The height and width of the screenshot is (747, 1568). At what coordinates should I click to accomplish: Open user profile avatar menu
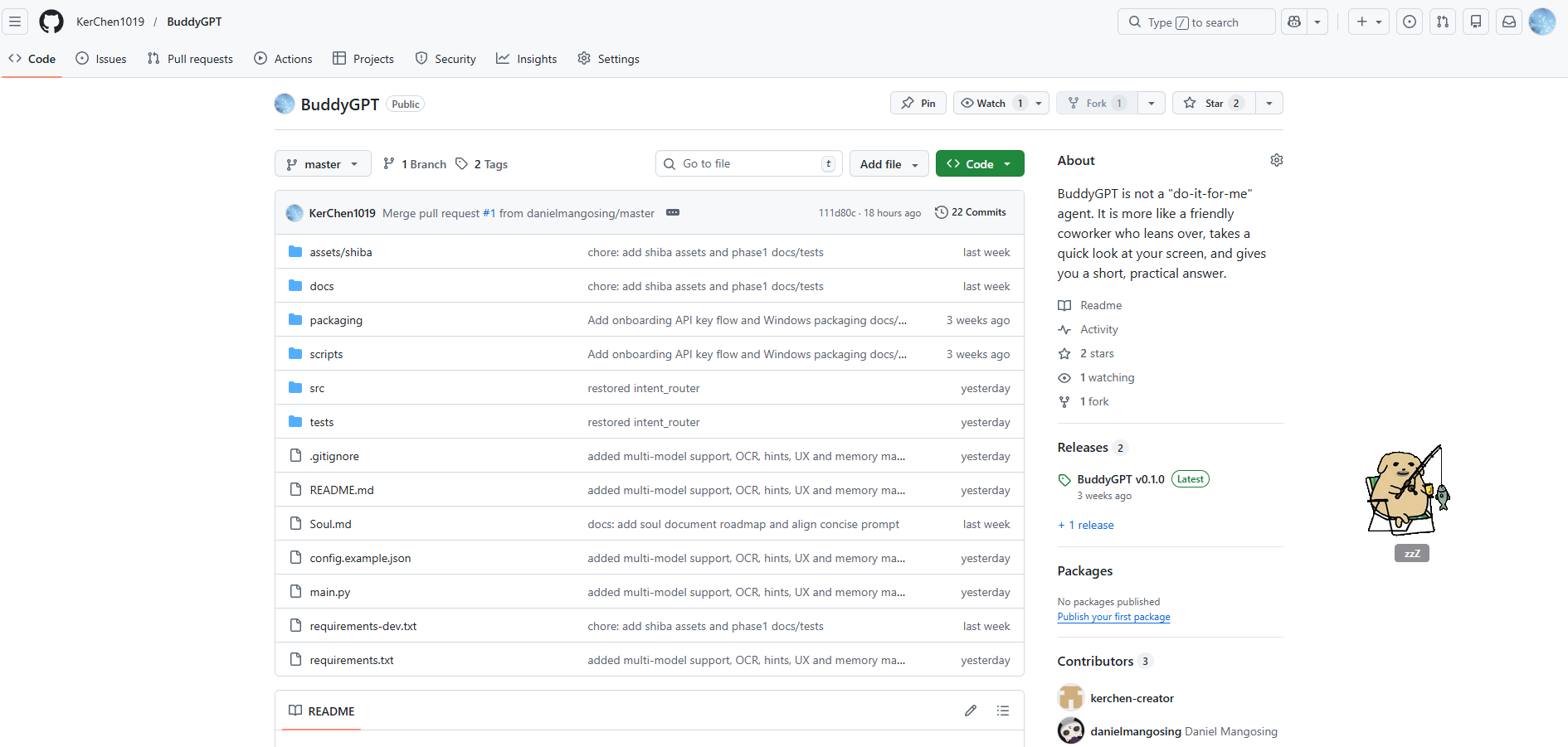pos(1542,22)
